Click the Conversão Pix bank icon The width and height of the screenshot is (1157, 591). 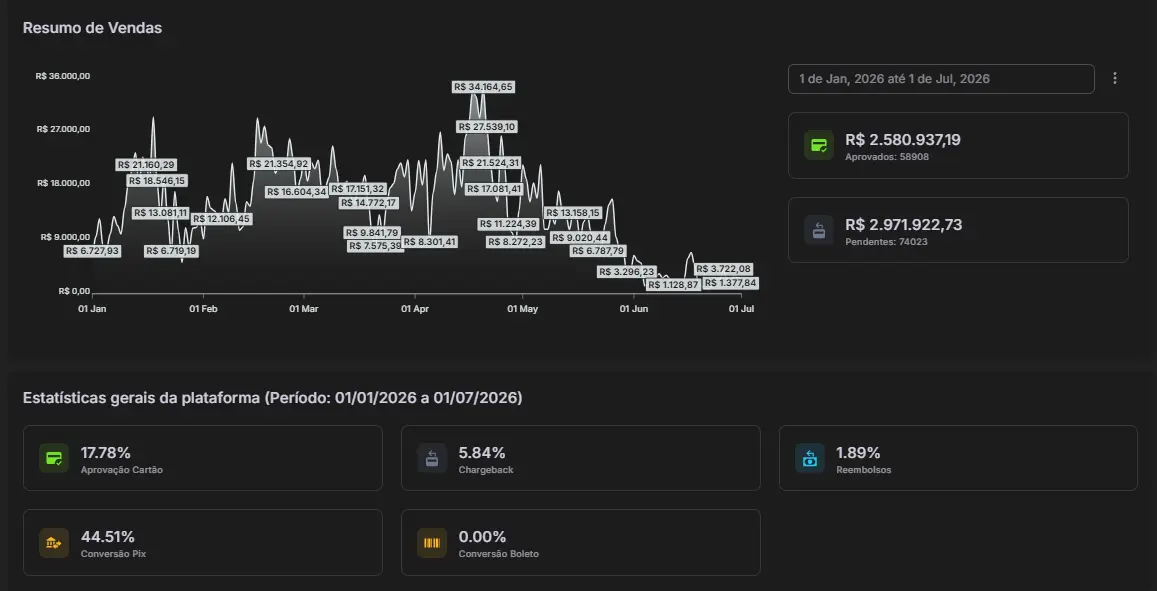tap(54, 543)
